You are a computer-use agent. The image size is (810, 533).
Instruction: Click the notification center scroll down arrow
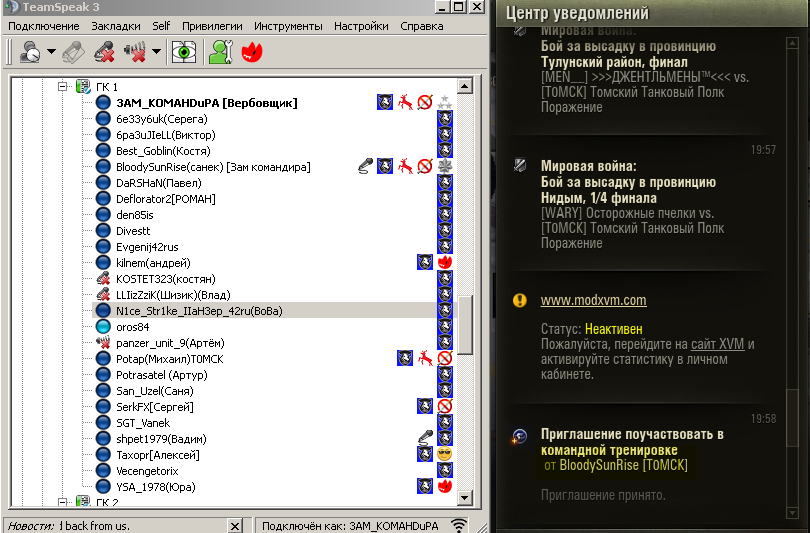pos(792,512)
